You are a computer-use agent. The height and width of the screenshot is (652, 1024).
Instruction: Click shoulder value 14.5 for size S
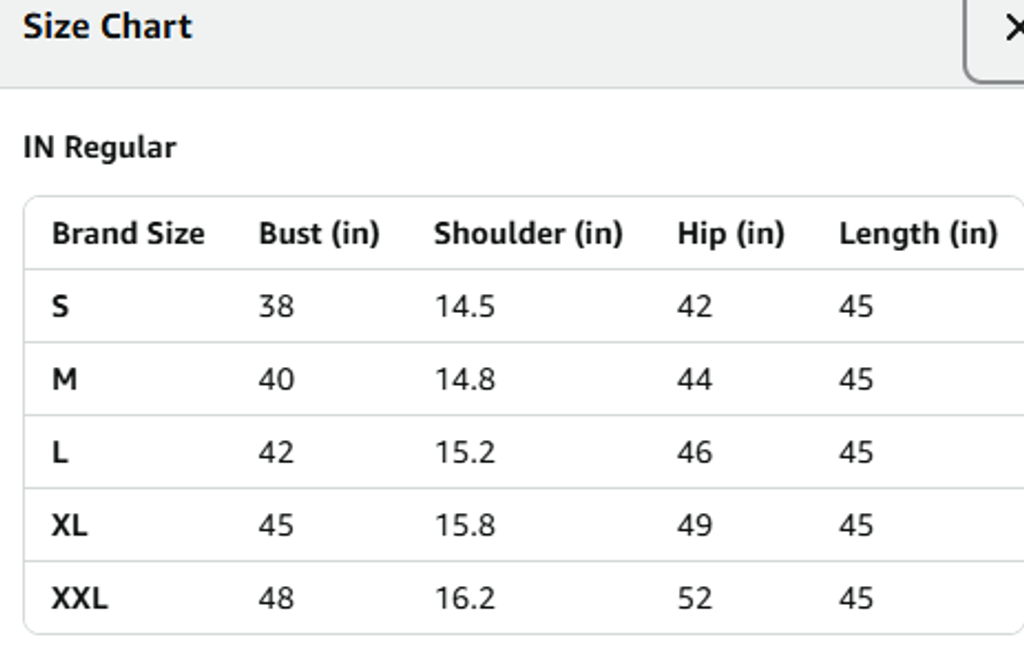coord(464,306)
